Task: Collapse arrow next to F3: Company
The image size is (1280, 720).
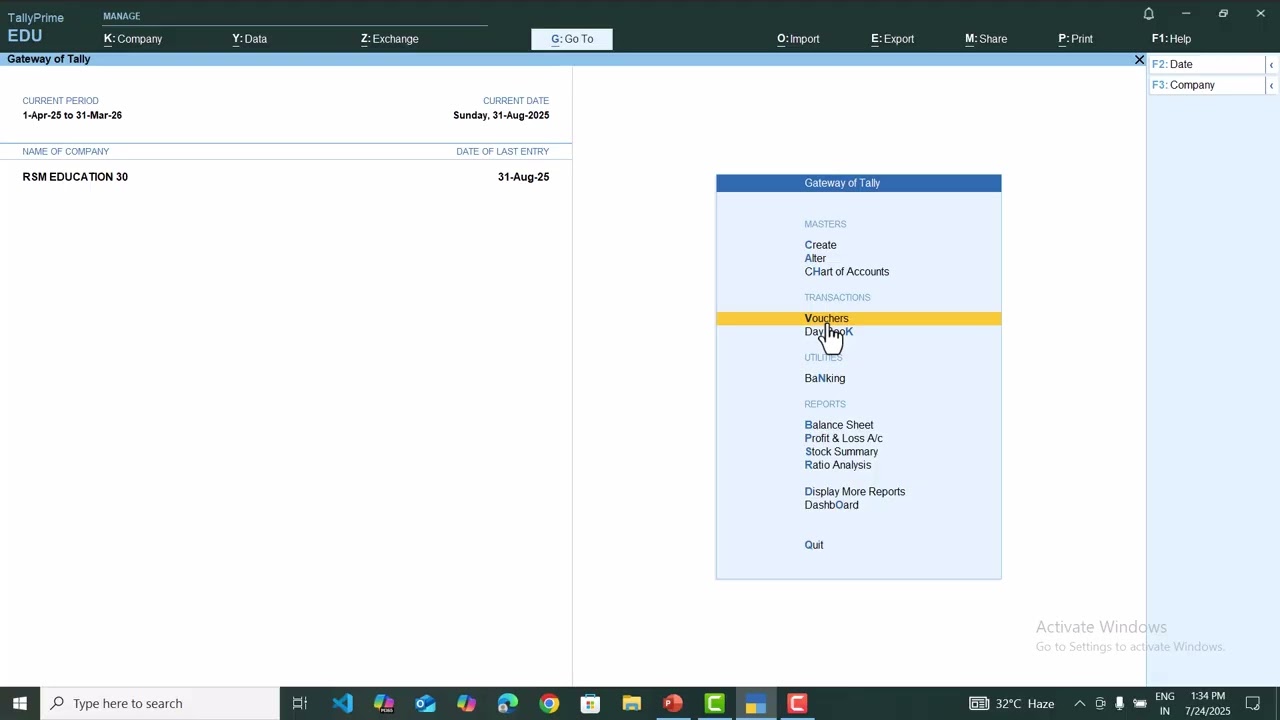Action: coord(1271,86)
